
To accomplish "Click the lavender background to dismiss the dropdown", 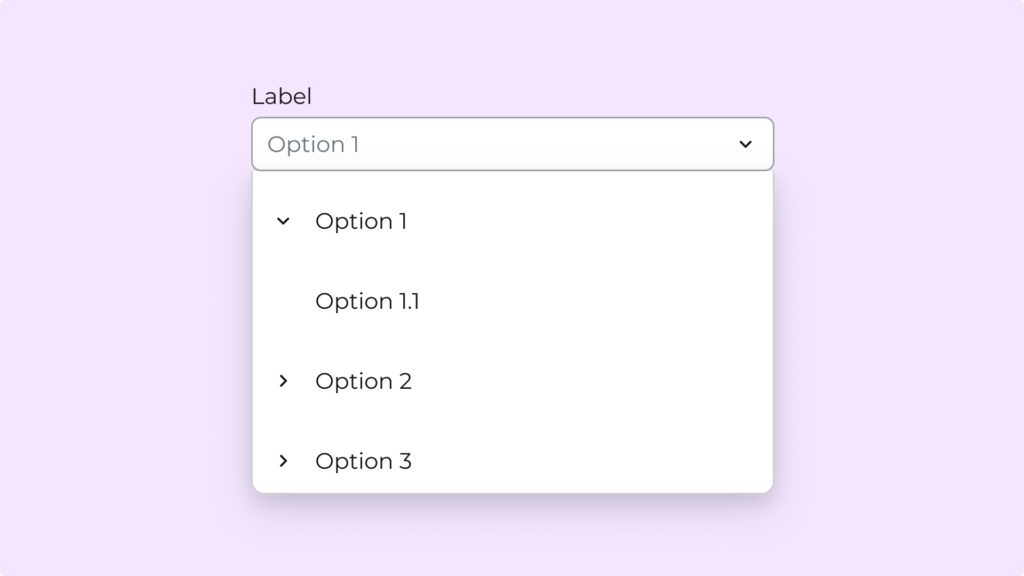I will coord(900,300).
